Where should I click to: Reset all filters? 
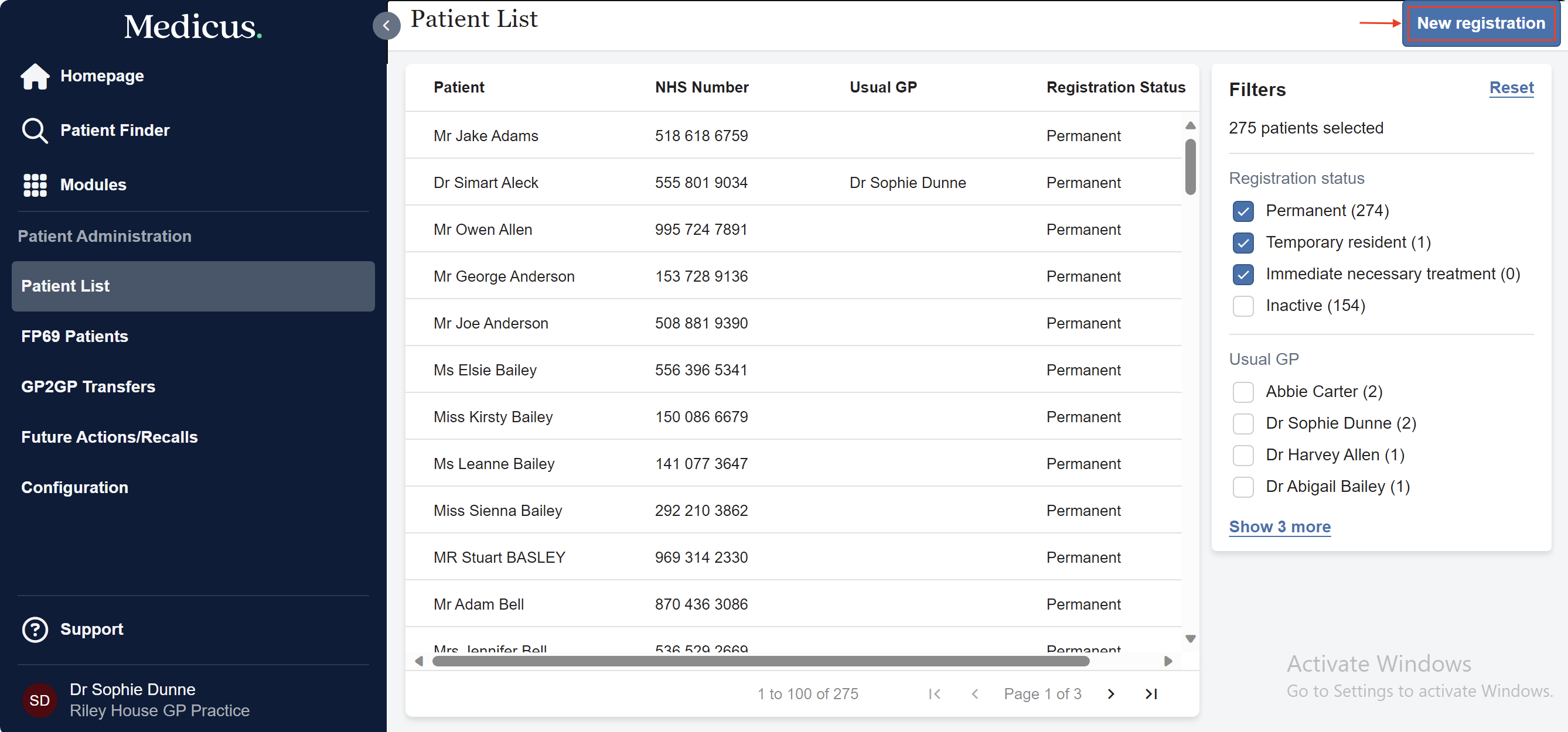point(1511,88)
